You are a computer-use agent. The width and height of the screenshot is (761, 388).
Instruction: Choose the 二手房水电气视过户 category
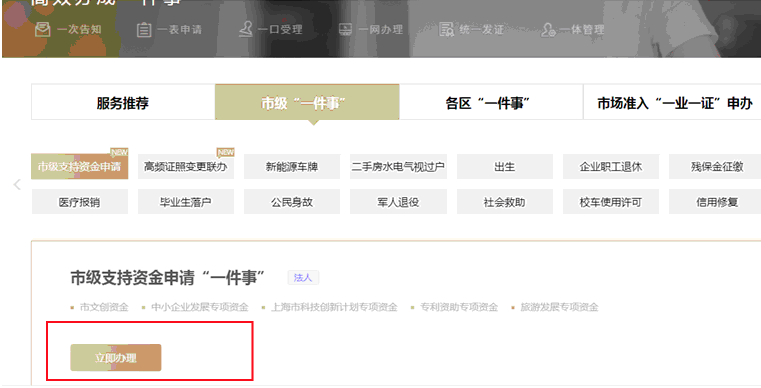pos(398,167)
